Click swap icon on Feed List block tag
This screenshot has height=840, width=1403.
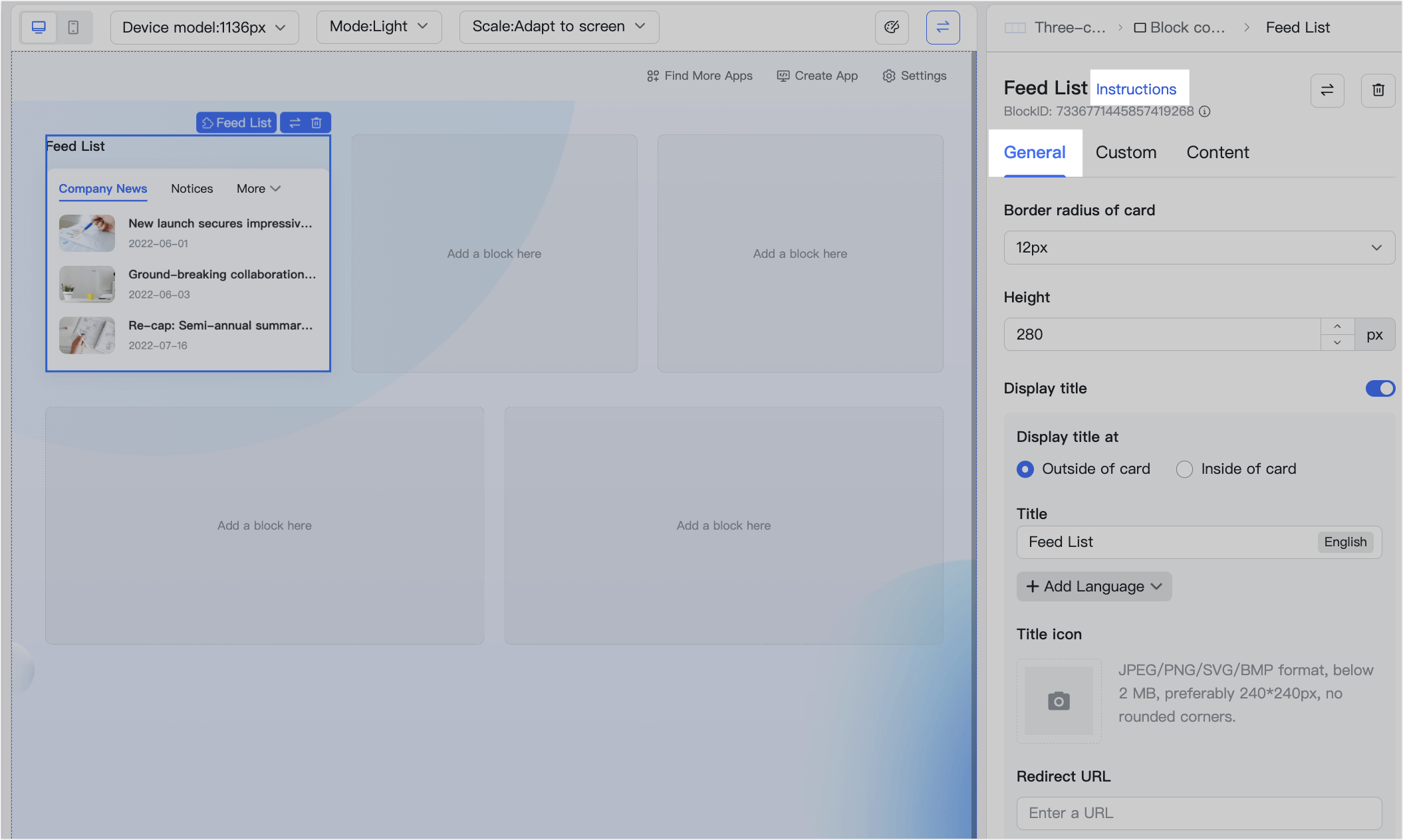coord(295,123)
